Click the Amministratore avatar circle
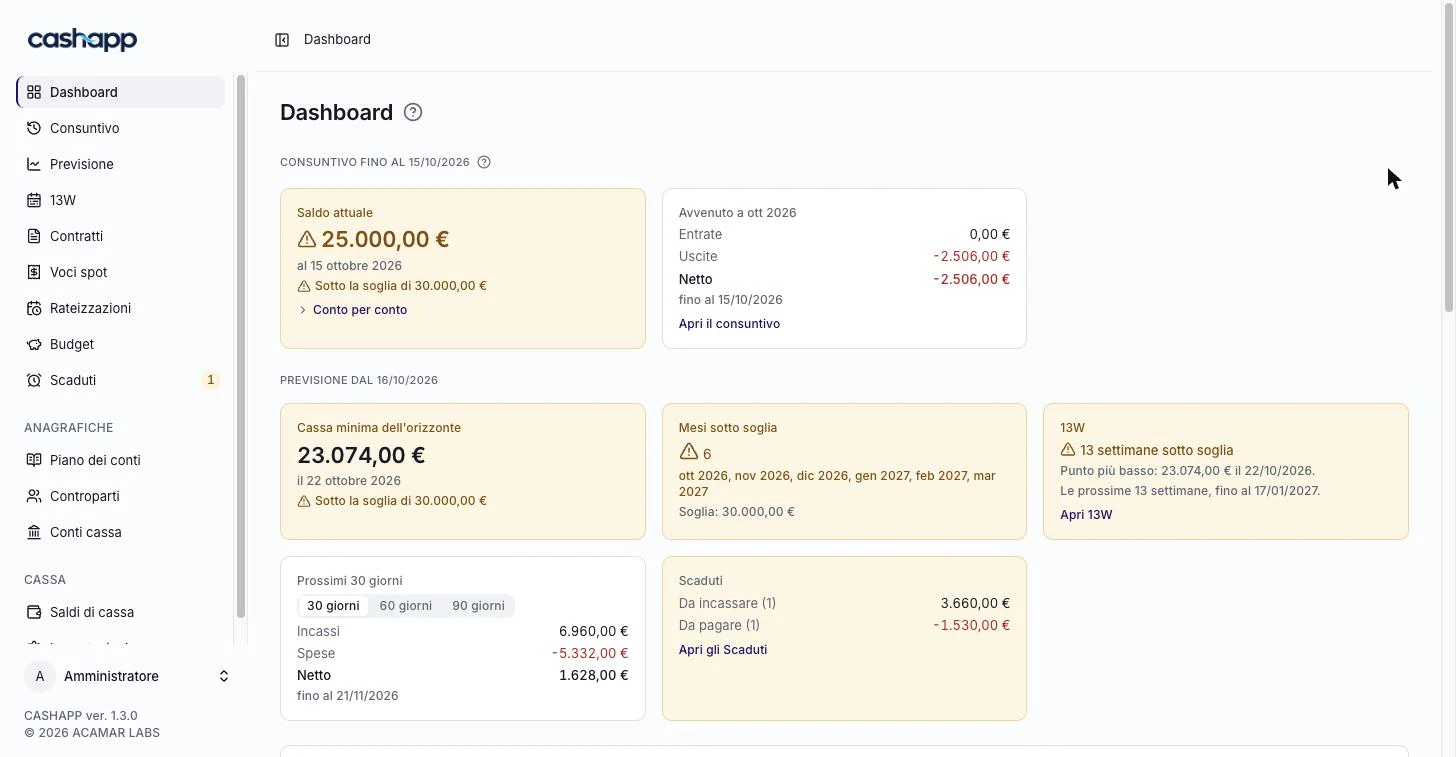This screenshot has width=1456, height=757. (40, 676)
